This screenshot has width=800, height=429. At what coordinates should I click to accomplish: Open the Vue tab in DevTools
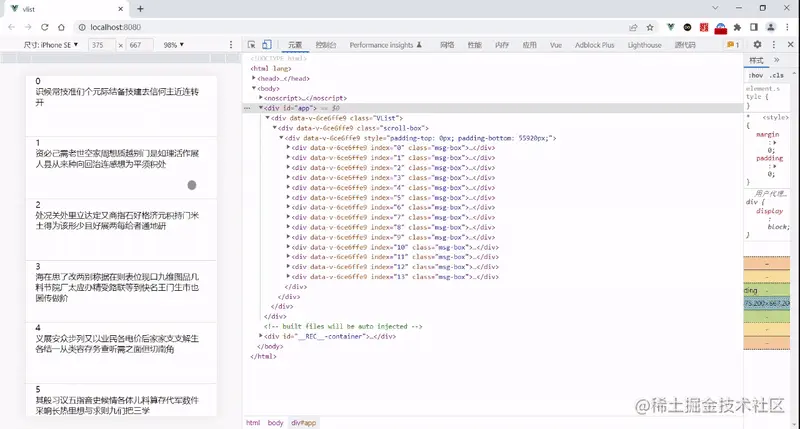click(x=556, y=45)
